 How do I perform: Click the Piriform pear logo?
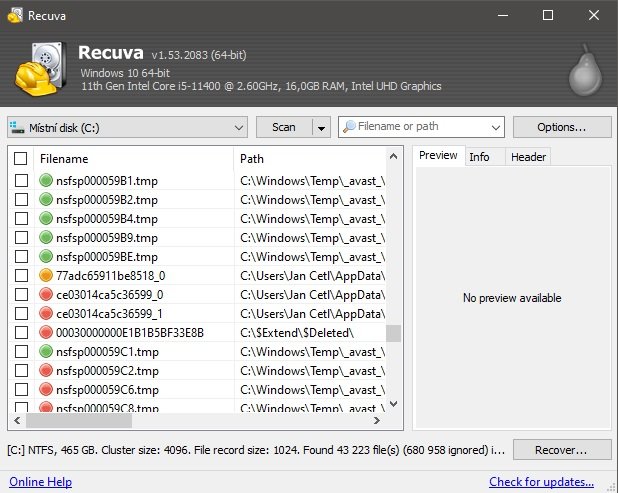click(x=585, y=71)
